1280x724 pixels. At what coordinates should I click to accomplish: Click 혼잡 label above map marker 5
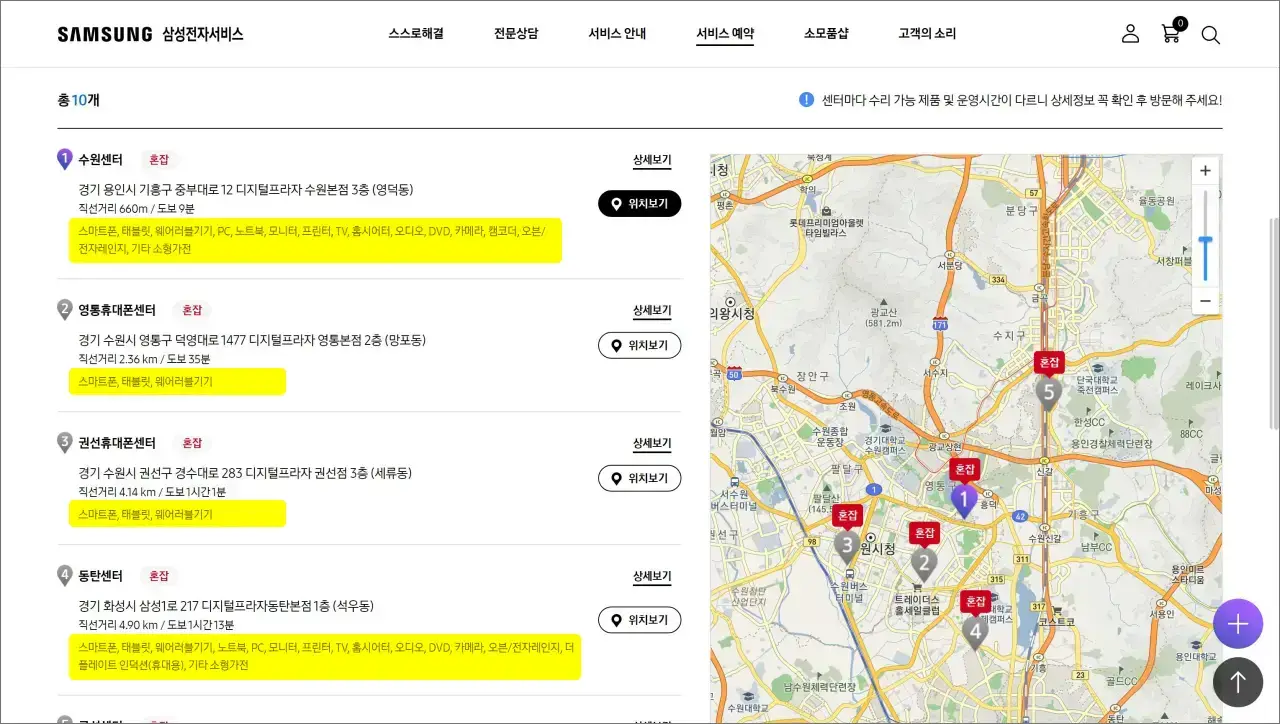tap(1048, 362)
